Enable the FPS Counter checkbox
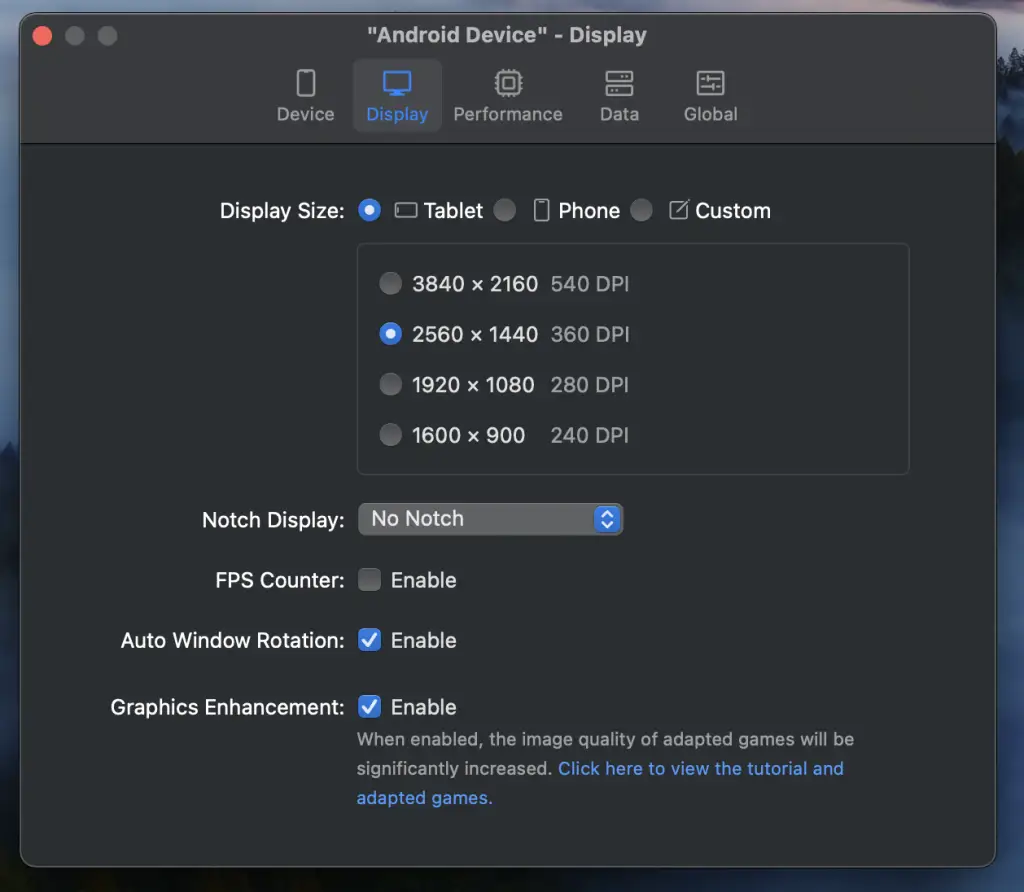This screenshot has width=1024, height=892. pos(370,580)
